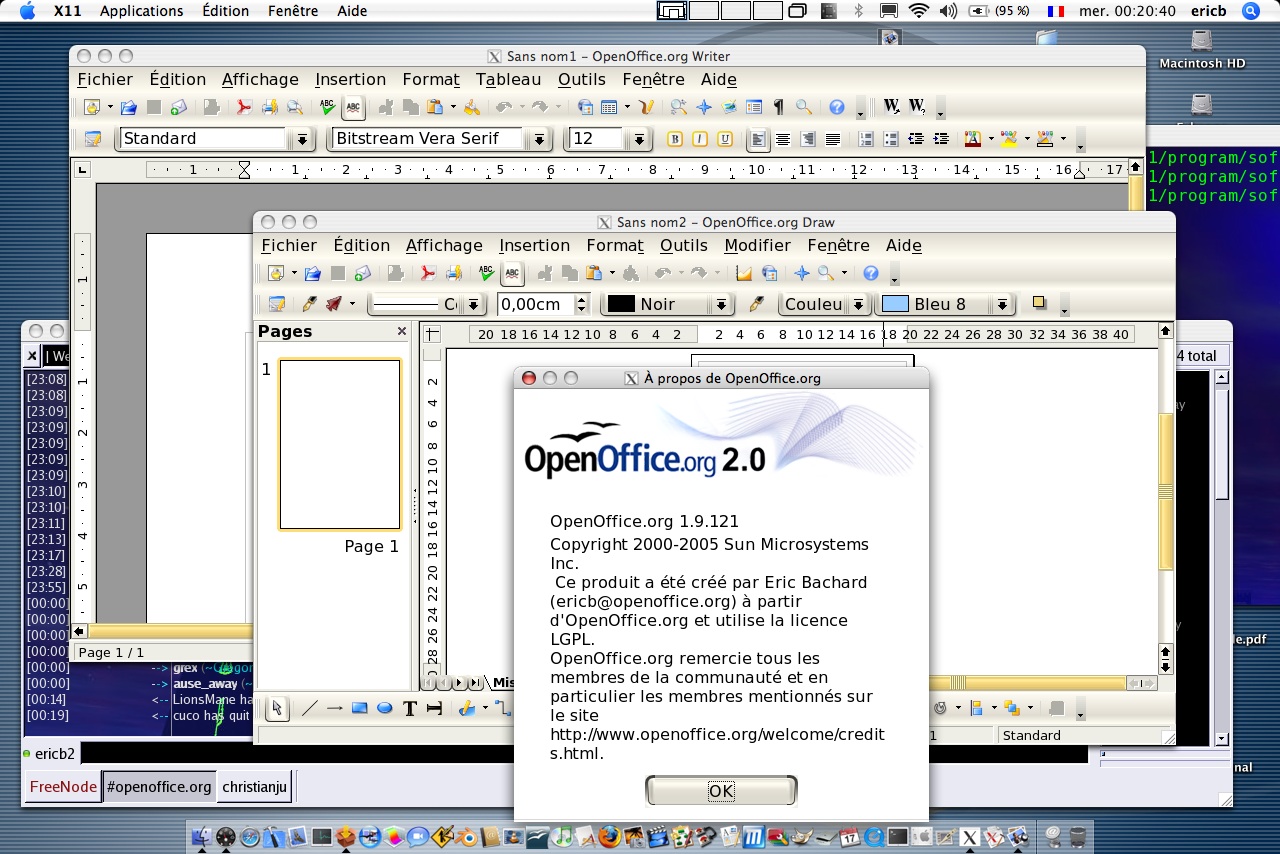Screen dimensions: 1280x854
Task: Open the Bitstream Vera Serif font dropdown
Action: point(540,140)
